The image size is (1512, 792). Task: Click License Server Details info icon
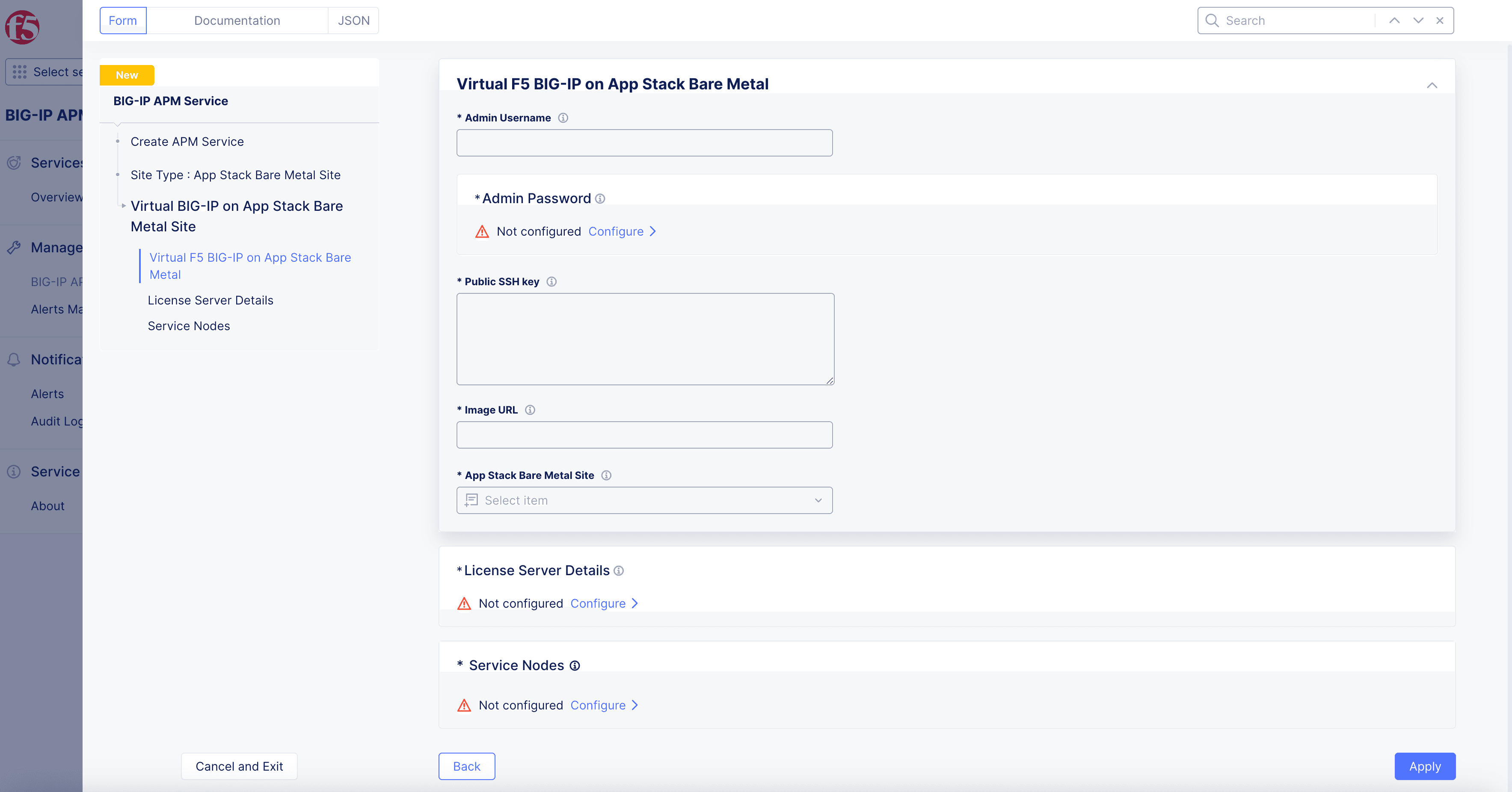(619, 571)
